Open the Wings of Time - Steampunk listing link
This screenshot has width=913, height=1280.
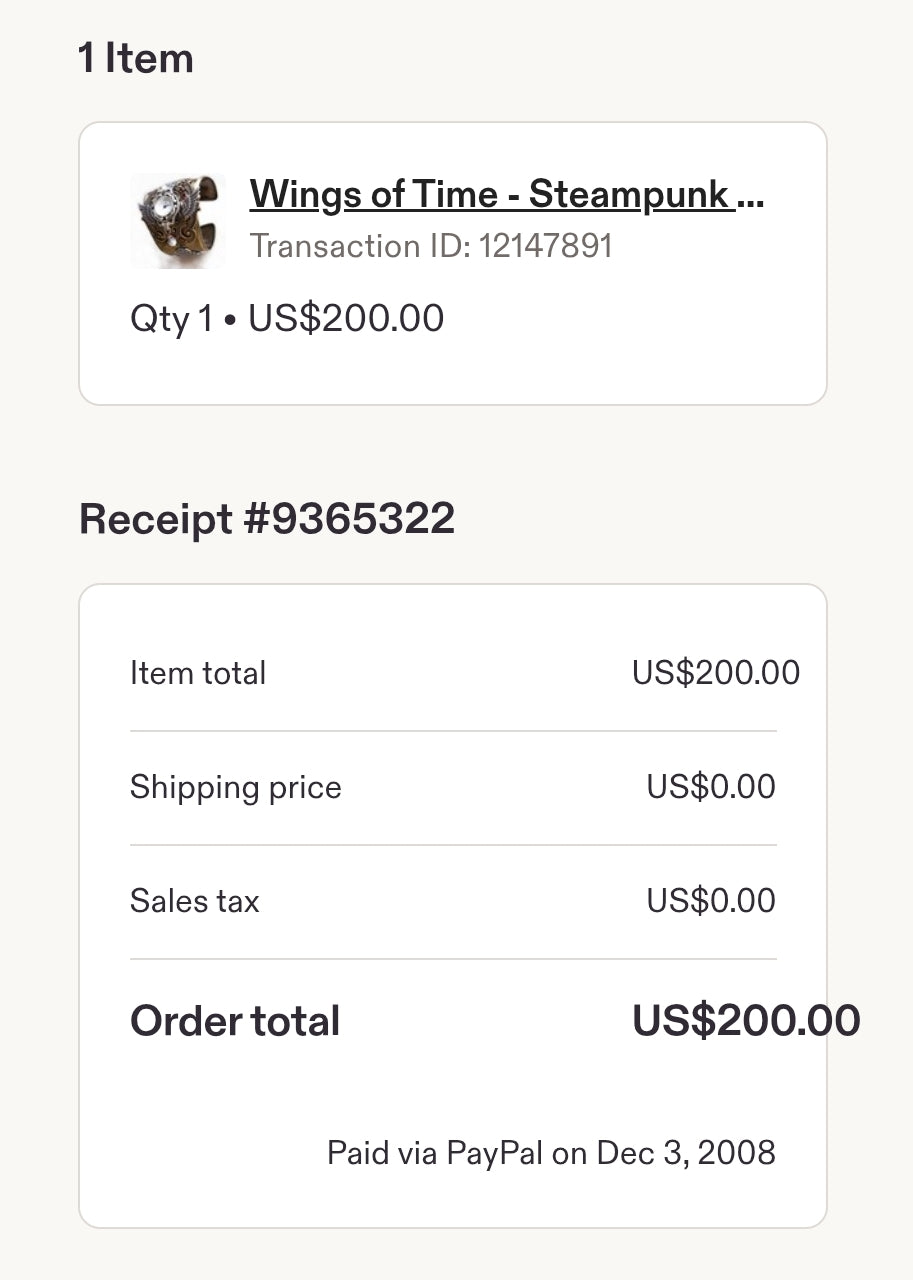(490, 194)
